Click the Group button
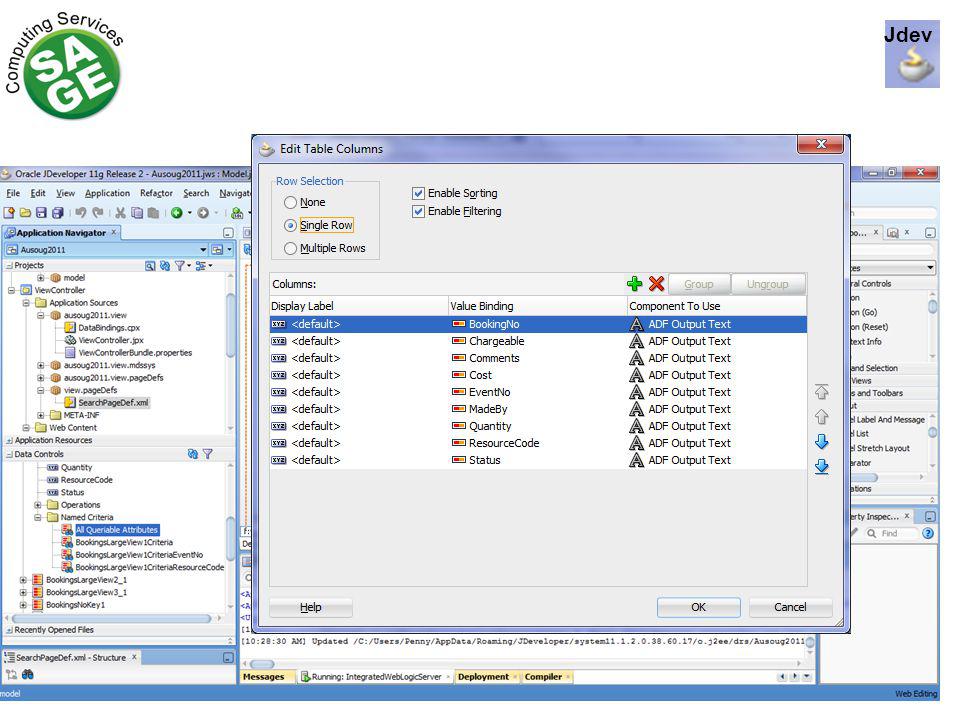 [699, 284]
